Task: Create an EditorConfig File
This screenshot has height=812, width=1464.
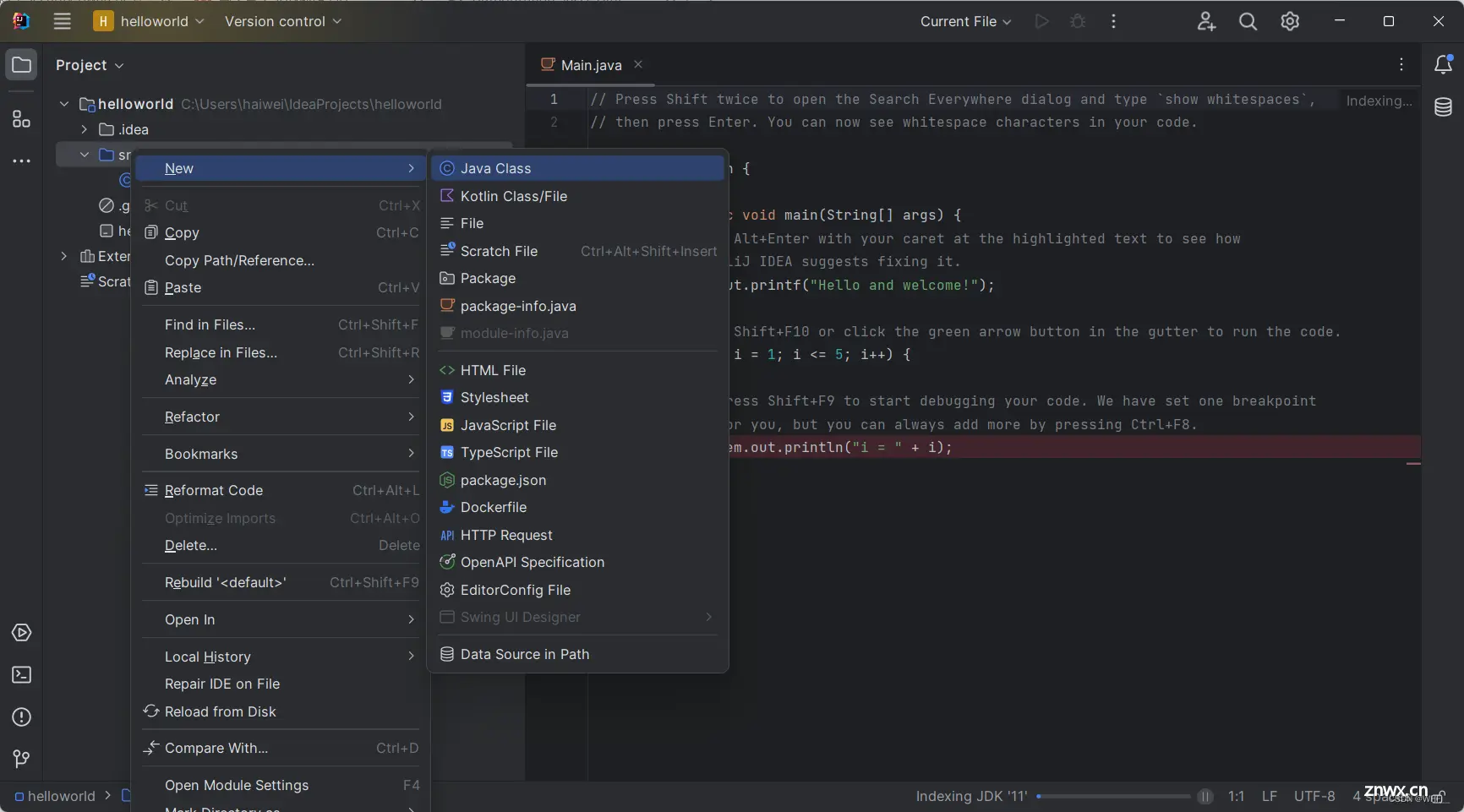Action: click(578, 590)
